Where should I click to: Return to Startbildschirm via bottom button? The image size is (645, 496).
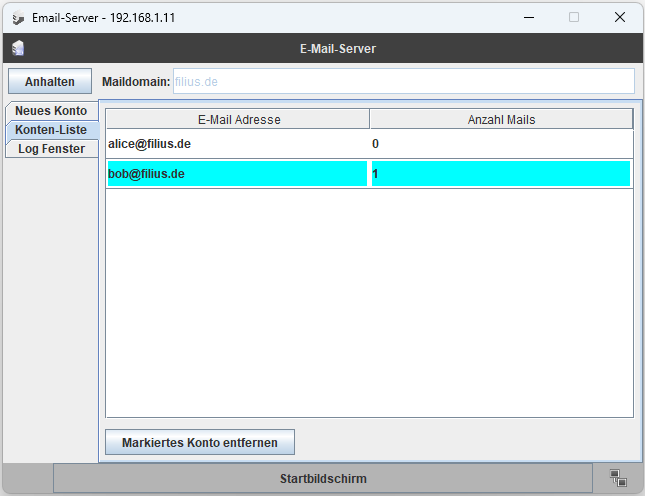323,479
